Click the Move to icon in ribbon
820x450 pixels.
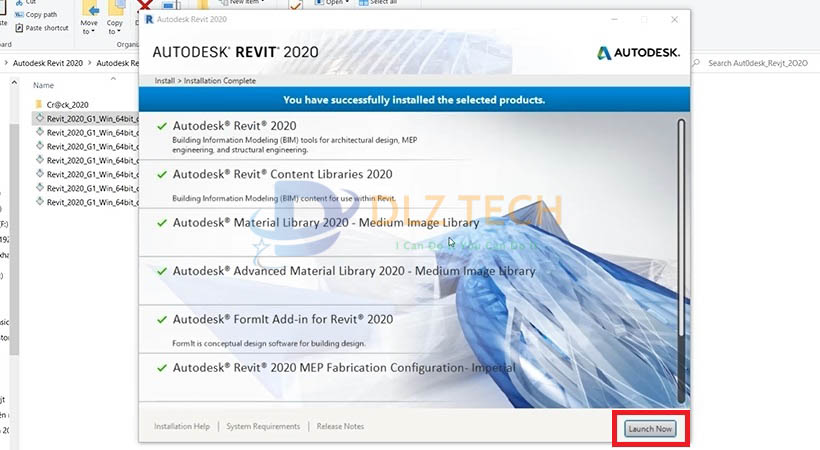click(x=90, y=10)
